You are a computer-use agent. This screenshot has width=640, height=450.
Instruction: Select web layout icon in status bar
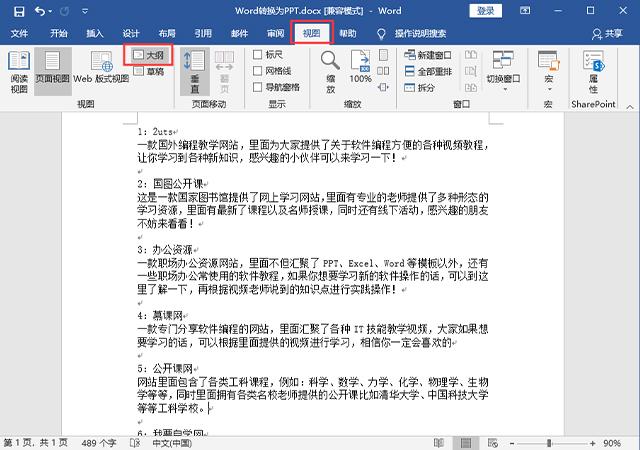point(493,443)
